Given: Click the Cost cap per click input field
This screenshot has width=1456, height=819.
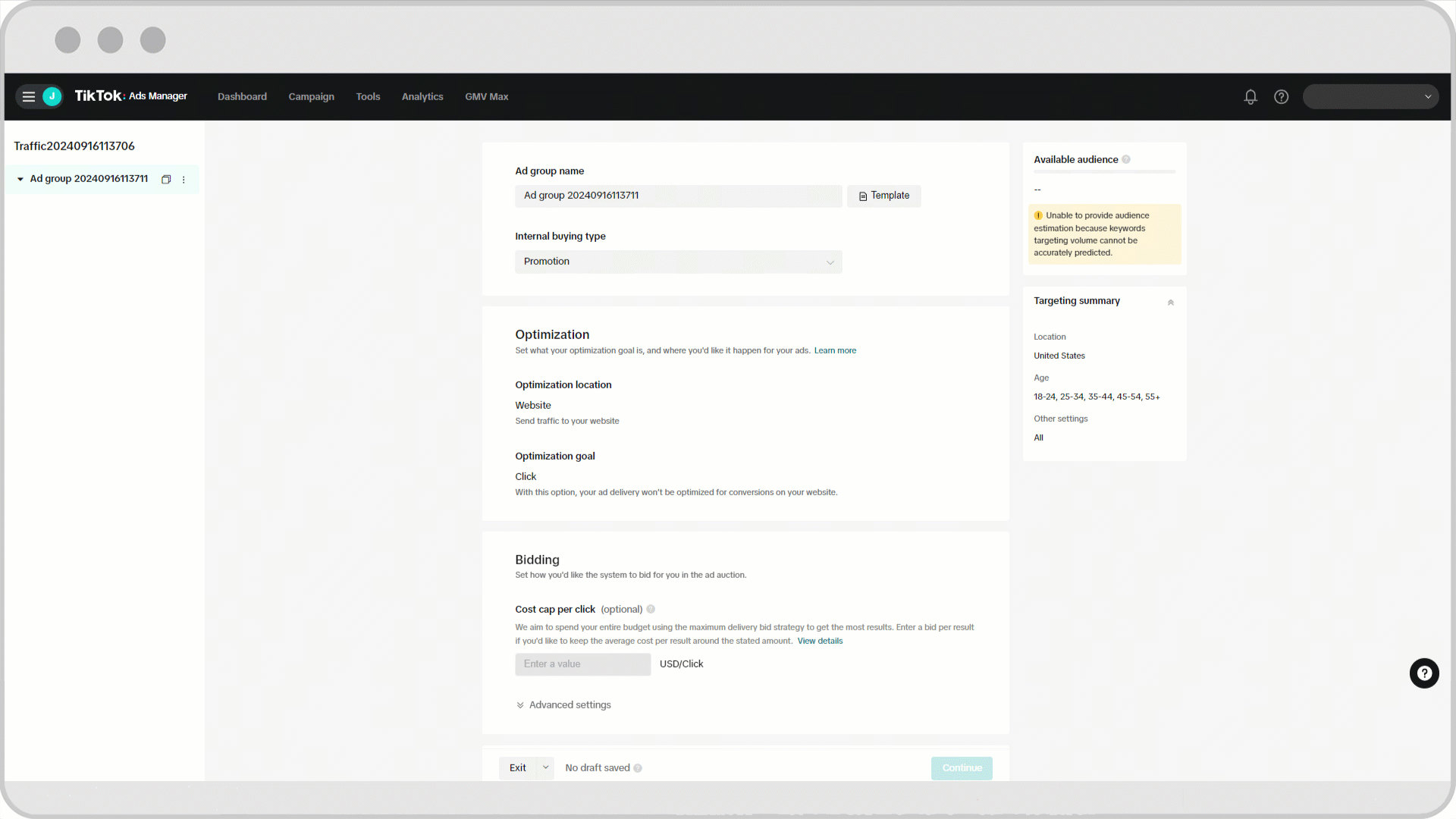Looking at the screenshot, I should [583, 663].
